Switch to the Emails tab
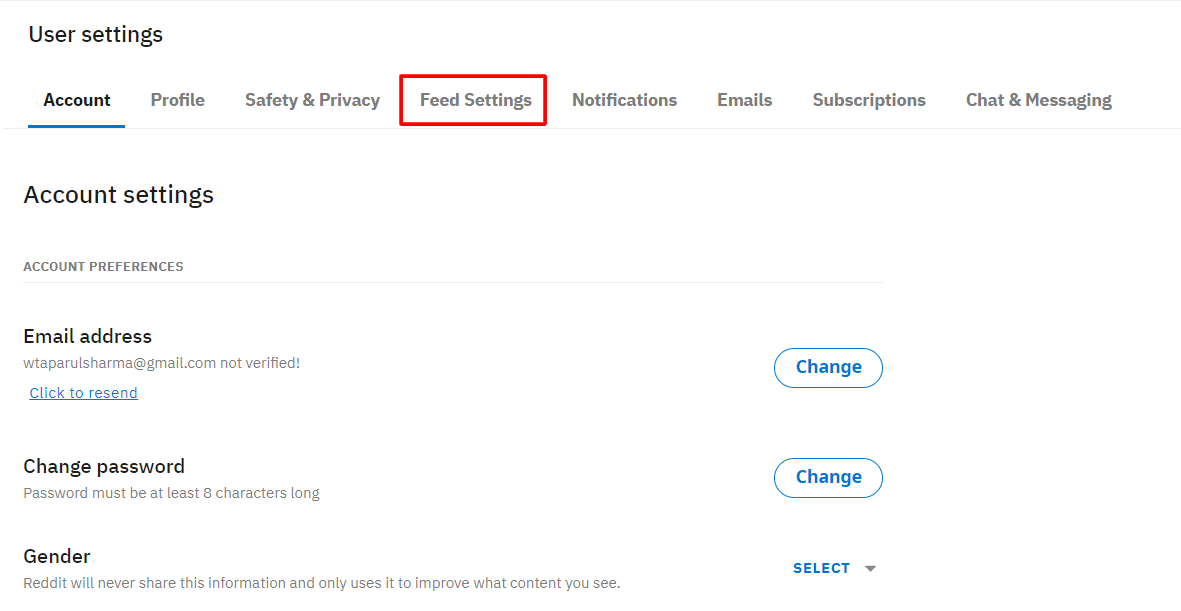The image size is (1181, 611). click(744, 100)
